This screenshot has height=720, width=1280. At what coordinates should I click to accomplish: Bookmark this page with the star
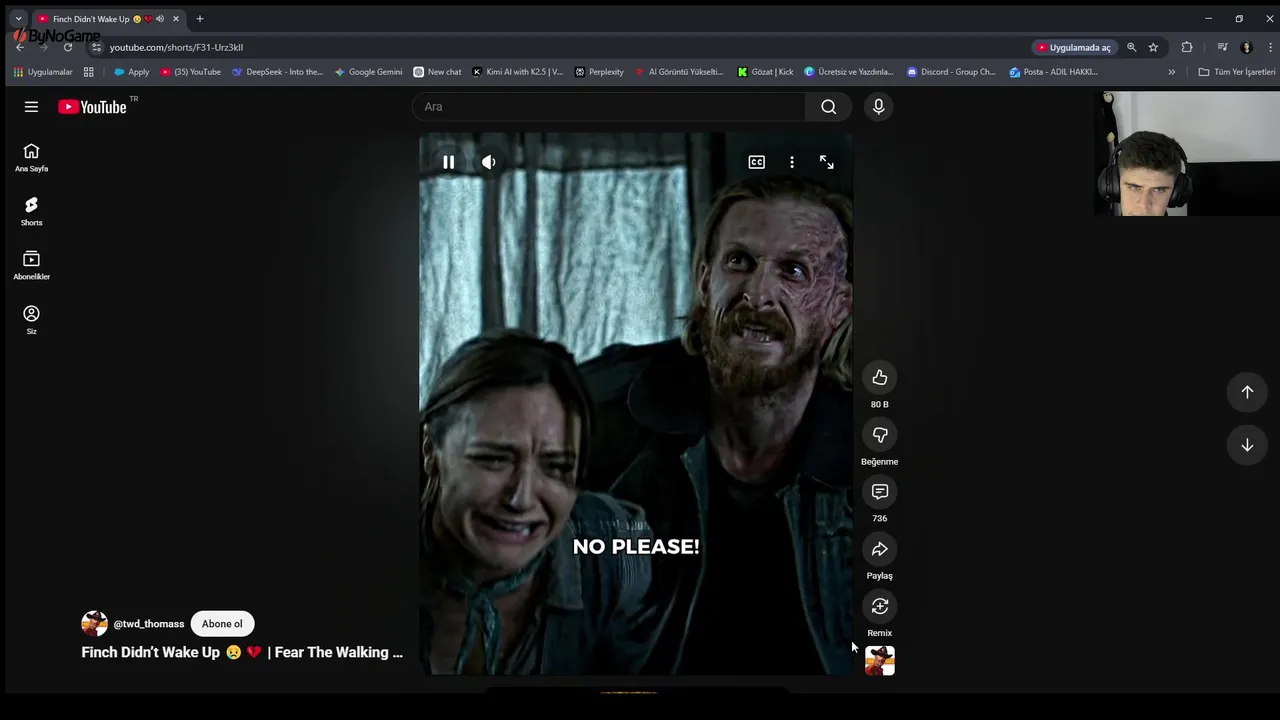[x=1153, y=47]
